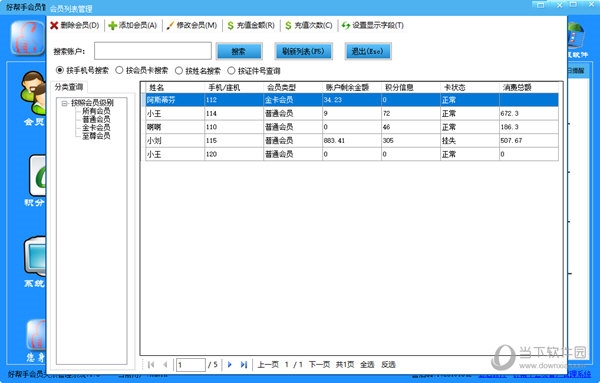Viewport: 600px width, 383px height.
Task: Click consumption total 672.3 cell
Action: pos(529,113)
